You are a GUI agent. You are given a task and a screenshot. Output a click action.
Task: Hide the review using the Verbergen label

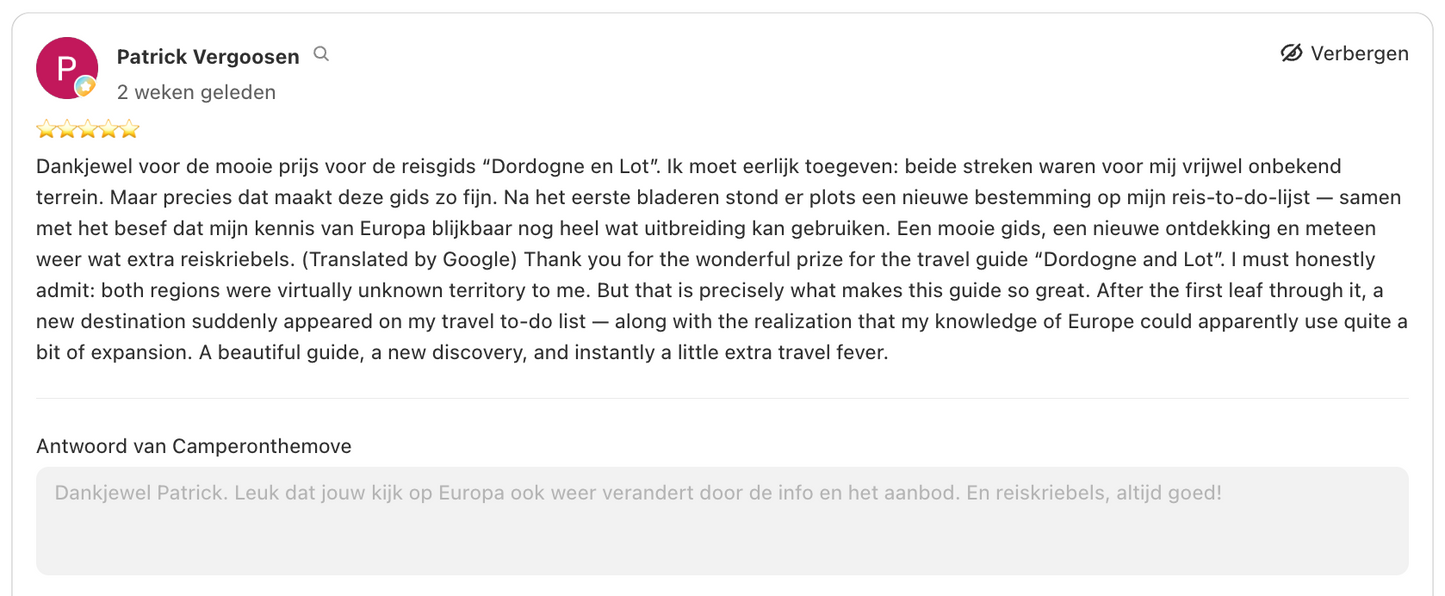coord(1359,53)
